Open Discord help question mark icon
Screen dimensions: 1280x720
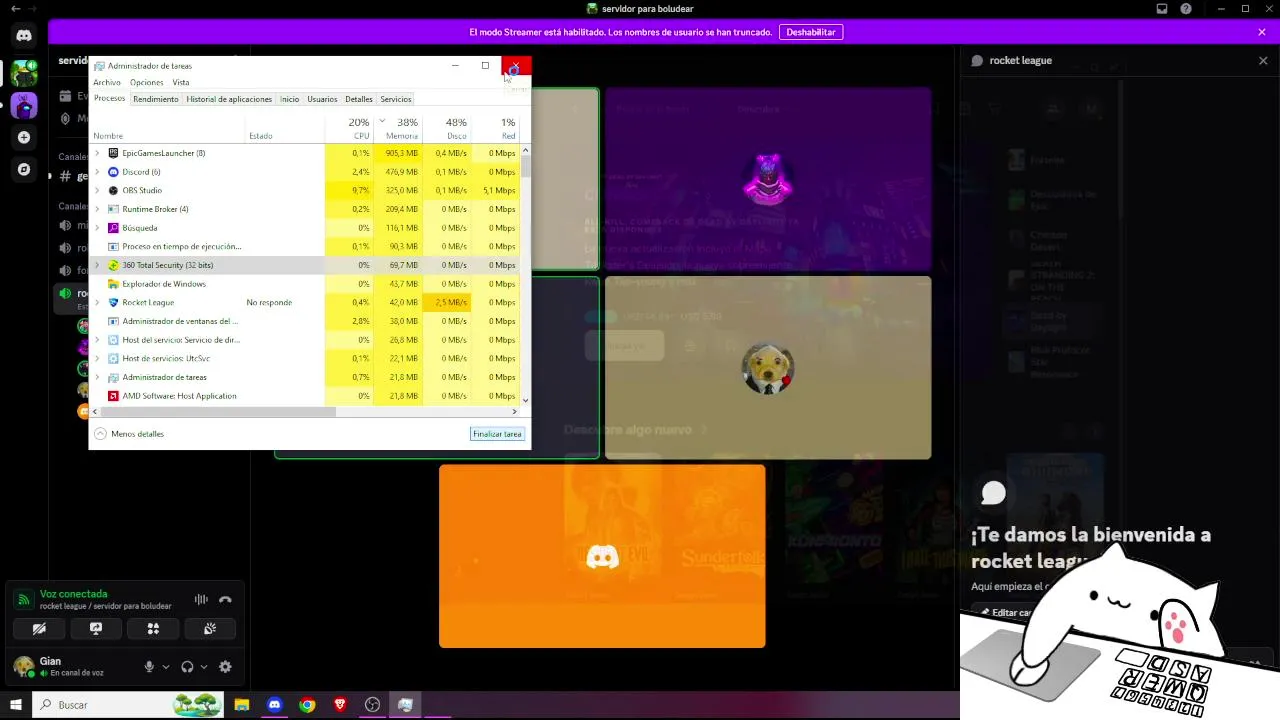1186,9
